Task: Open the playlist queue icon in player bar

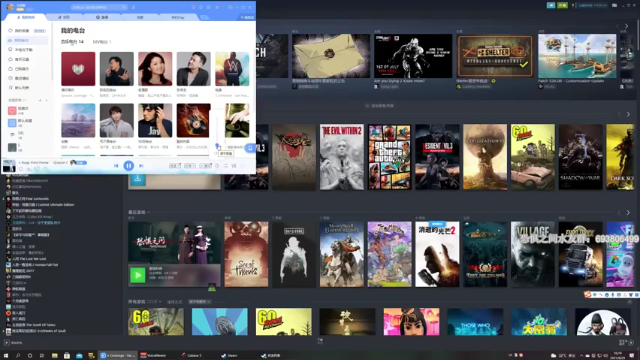Action: pos(234,166)
